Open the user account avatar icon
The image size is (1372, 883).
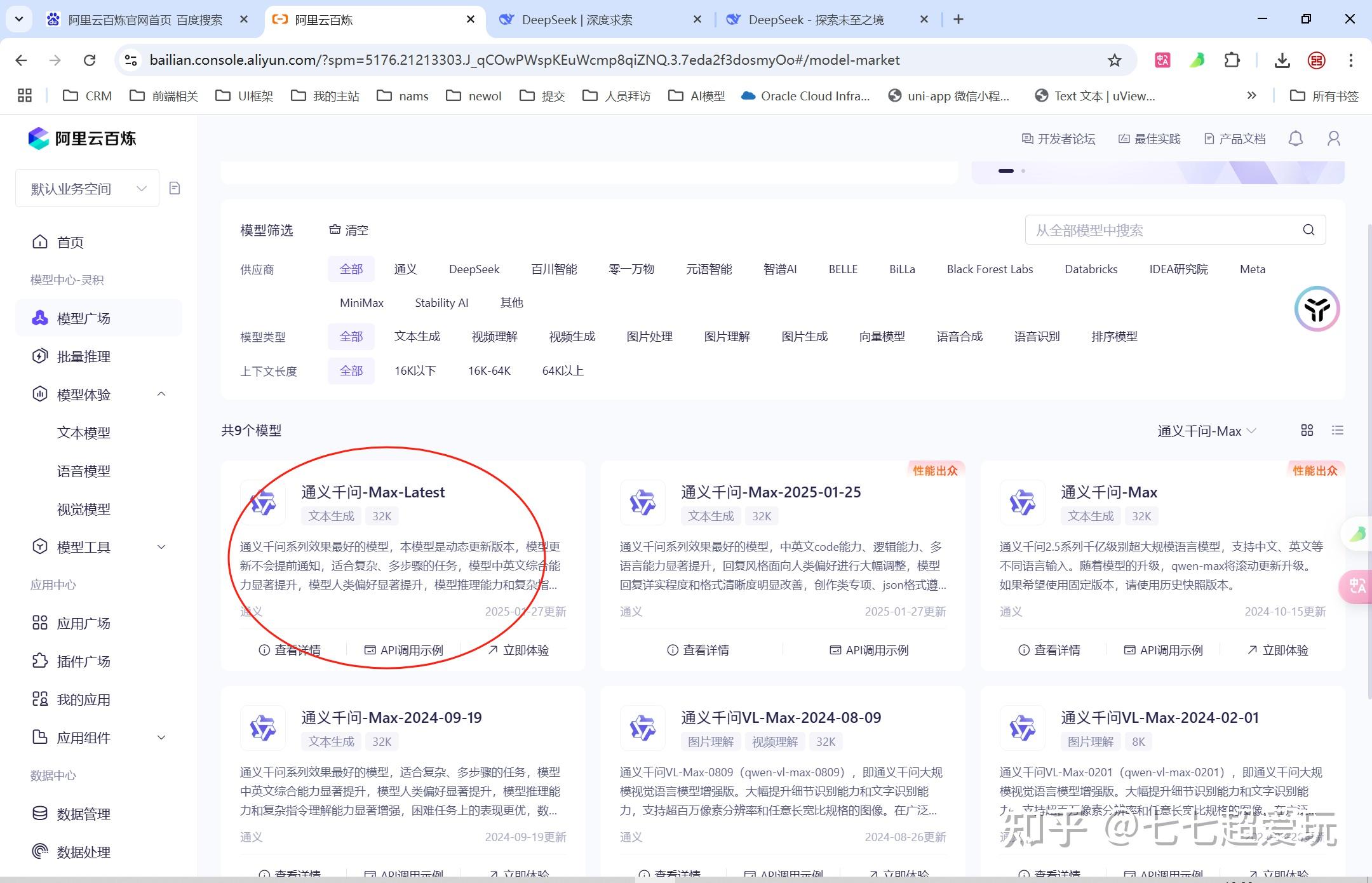[x=1334, y=138]
